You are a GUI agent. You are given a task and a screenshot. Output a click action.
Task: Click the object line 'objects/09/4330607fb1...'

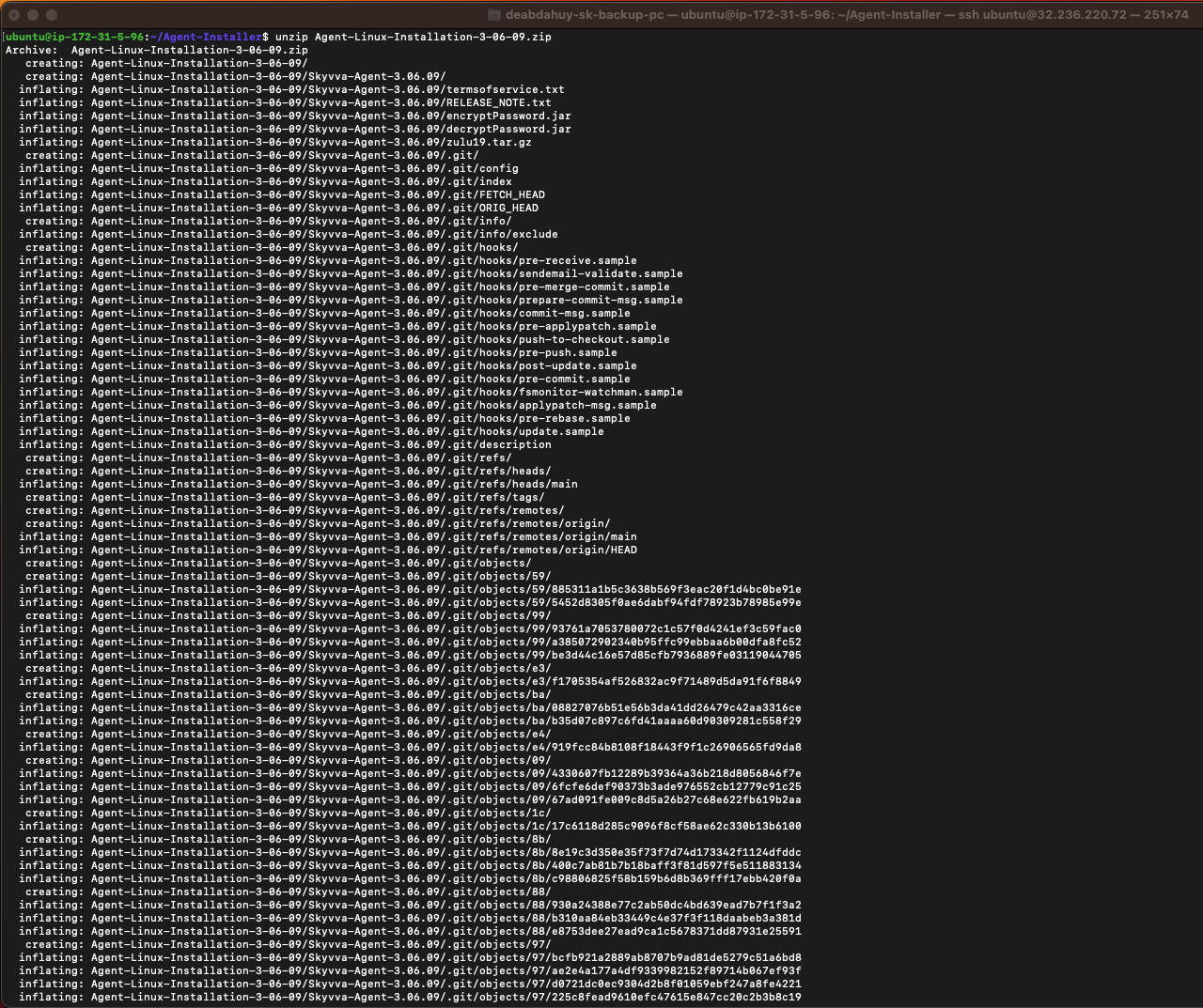410,773
